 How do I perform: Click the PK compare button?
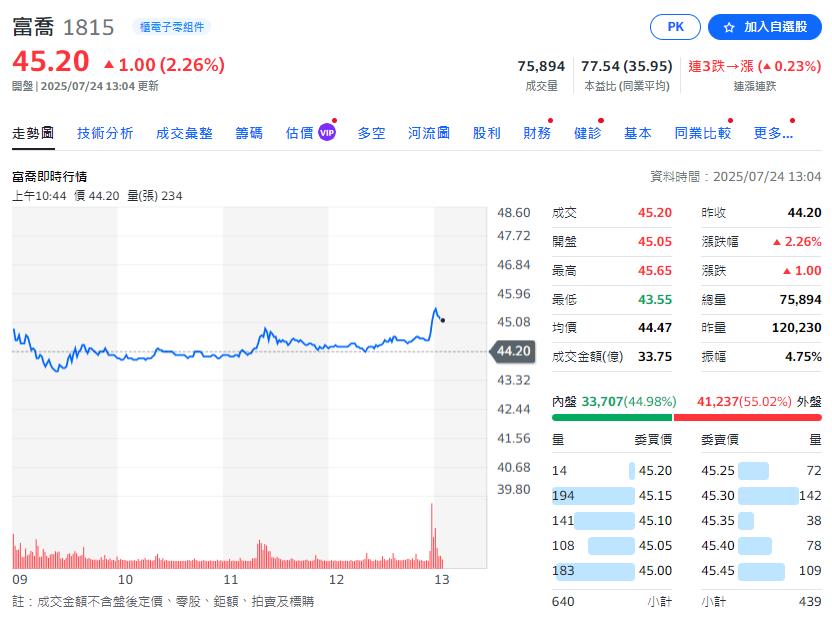(675, 27)
